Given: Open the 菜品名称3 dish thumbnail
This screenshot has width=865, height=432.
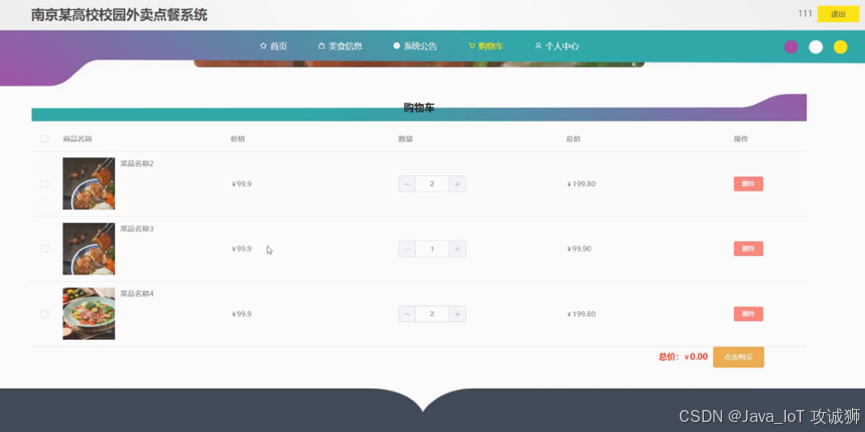Looking at the screenshot, I should (89, 249).
